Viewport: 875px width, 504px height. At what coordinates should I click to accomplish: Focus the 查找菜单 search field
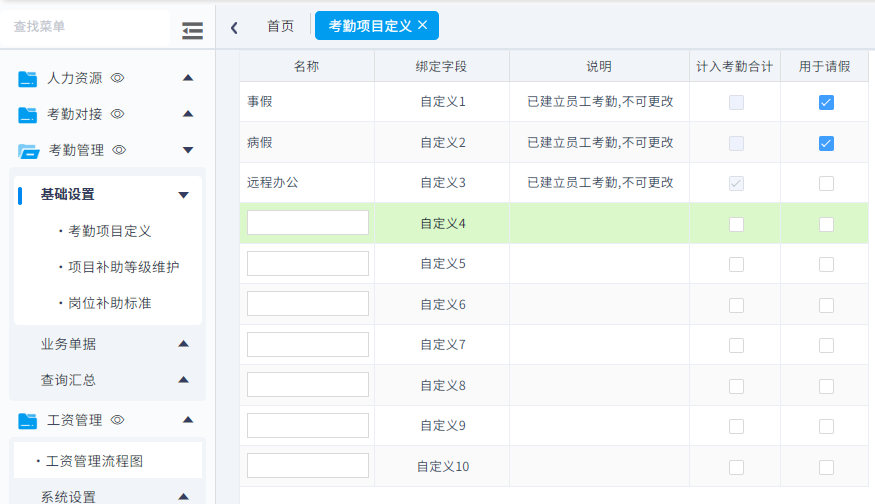85,27
